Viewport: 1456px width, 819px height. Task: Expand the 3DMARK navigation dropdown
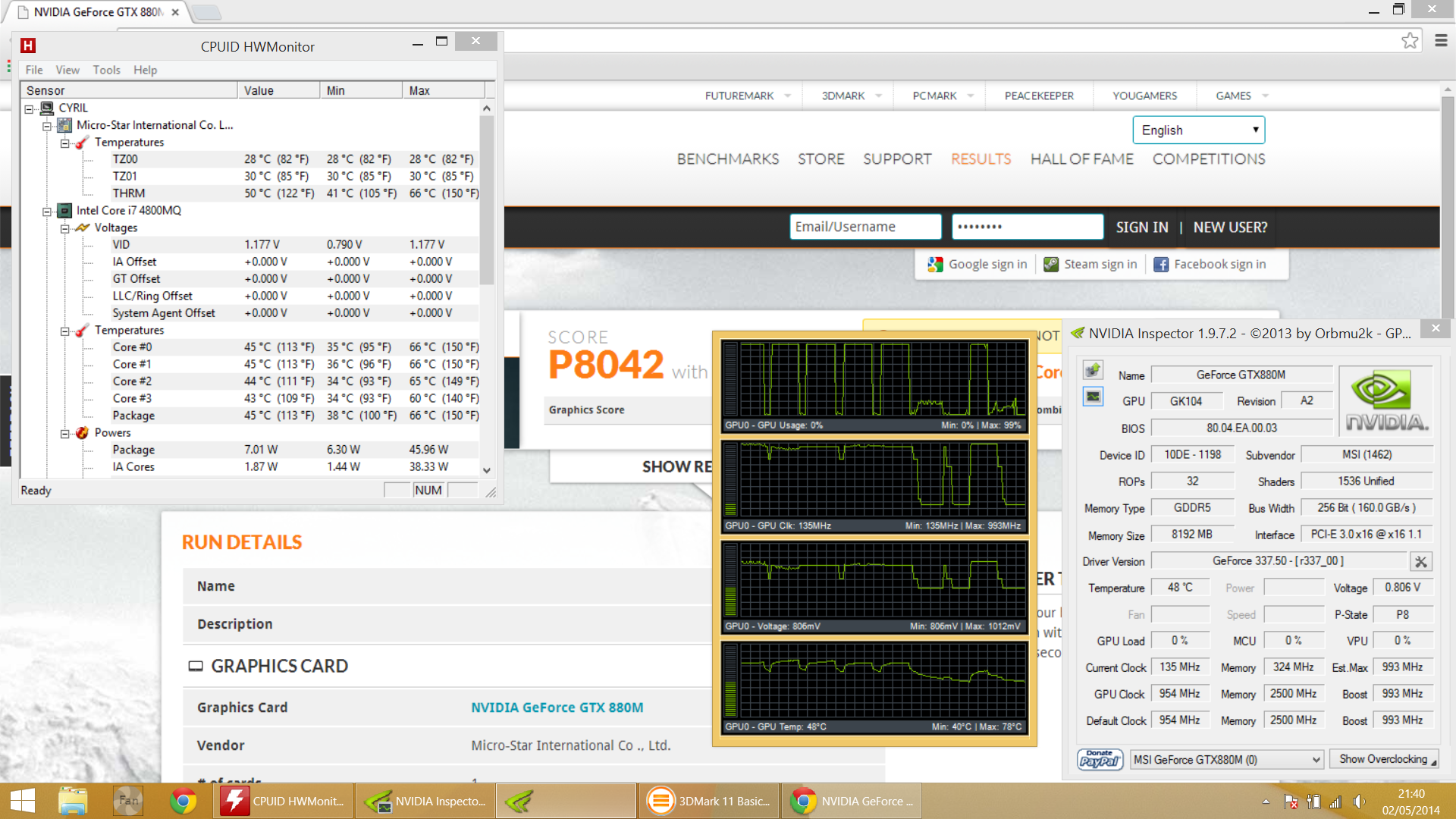878,96
